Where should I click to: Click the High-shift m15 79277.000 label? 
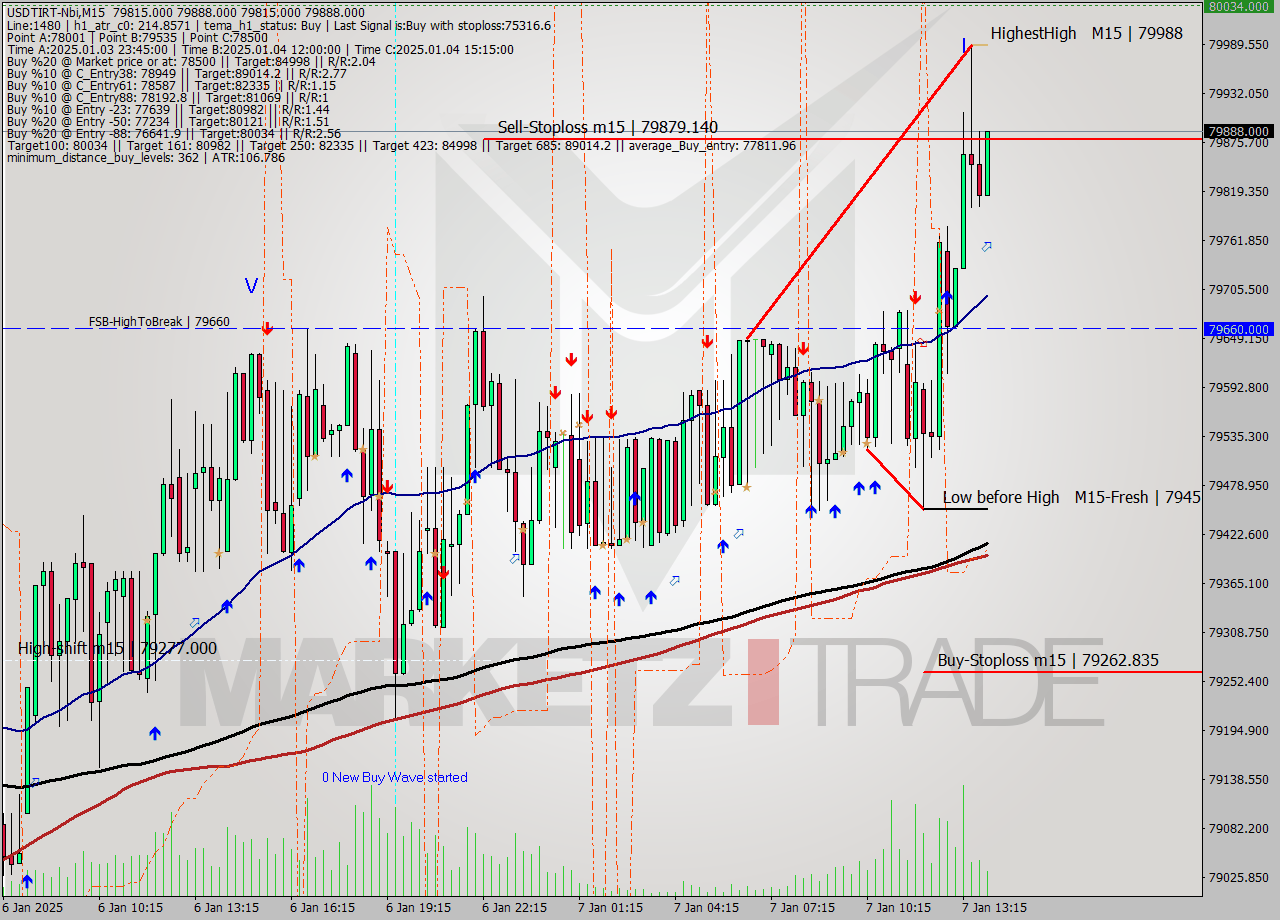point(117,648)
